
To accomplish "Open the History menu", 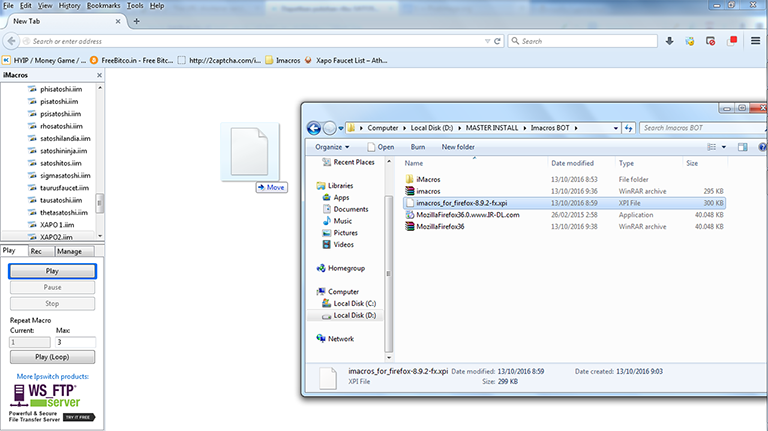I will [69, 5].
